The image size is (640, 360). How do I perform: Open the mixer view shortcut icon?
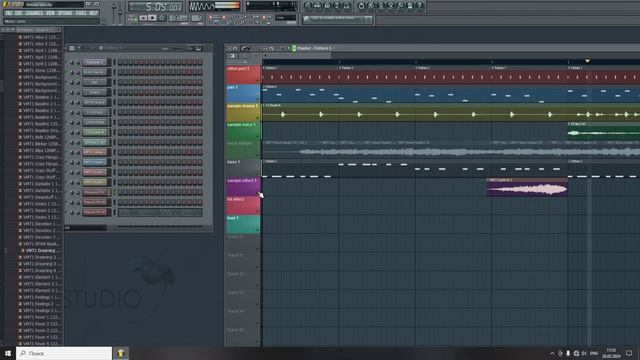click(x=347, y=5)
